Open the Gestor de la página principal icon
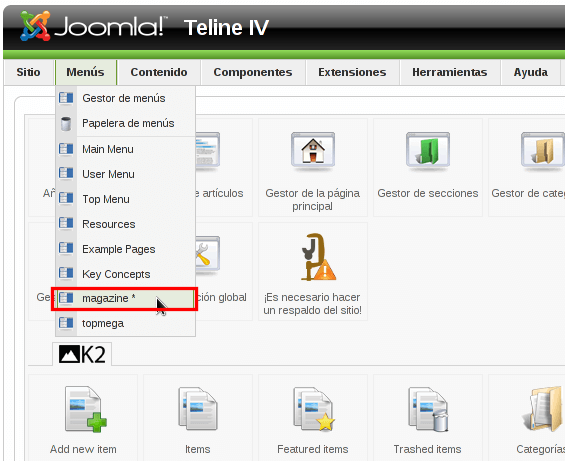The height and width of the screenshot is (461, 565). [x=313, y=150]
